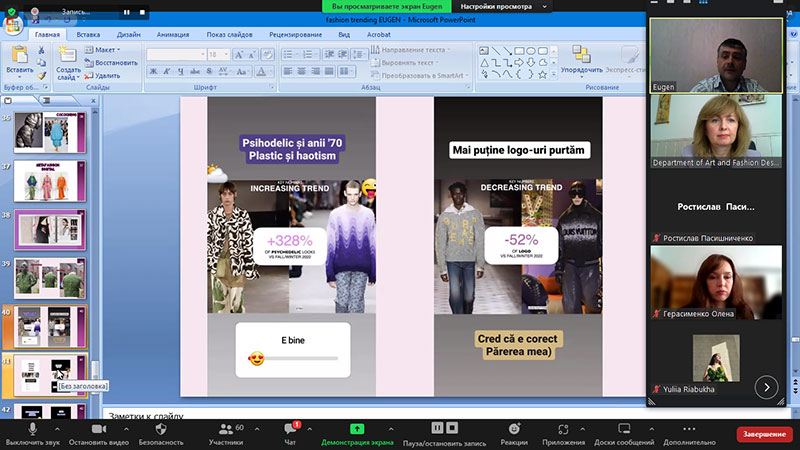The height and width of the screenshot is (450, 800).
Task: Expand audio options arrow beside microphone
Action: click(57, 429)
